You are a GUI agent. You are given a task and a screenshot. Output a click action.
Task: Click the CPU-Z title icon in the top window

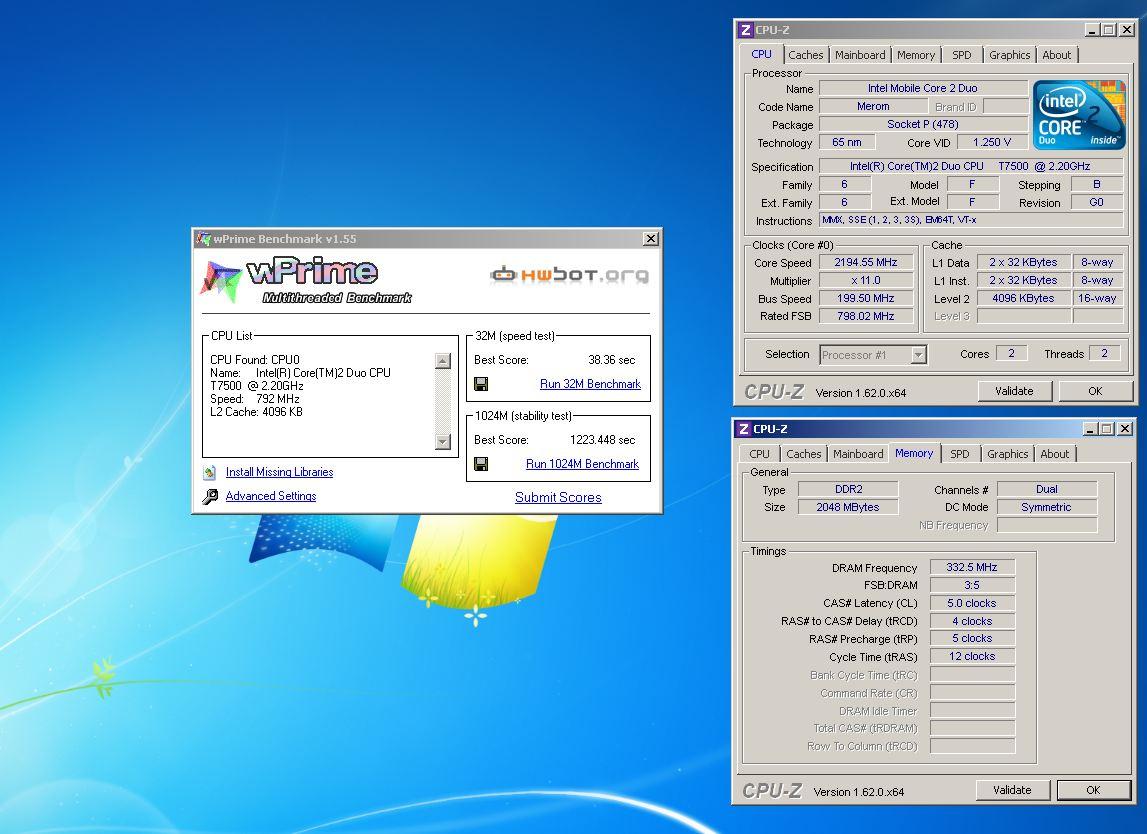tap(745, 30)
